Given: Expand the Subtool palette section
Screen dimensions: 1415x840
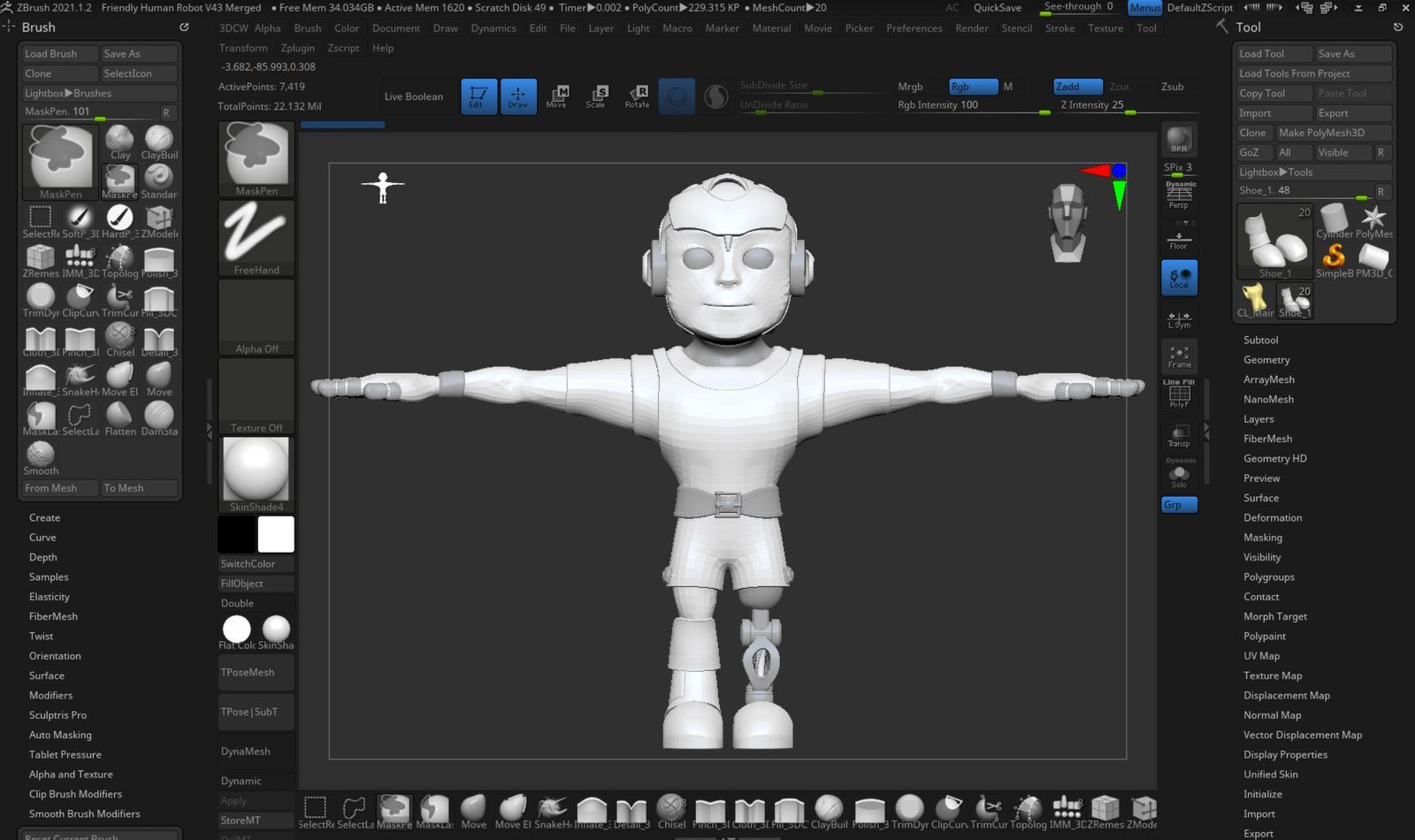Looking at the screenshot, I should tap(1260, 340).
